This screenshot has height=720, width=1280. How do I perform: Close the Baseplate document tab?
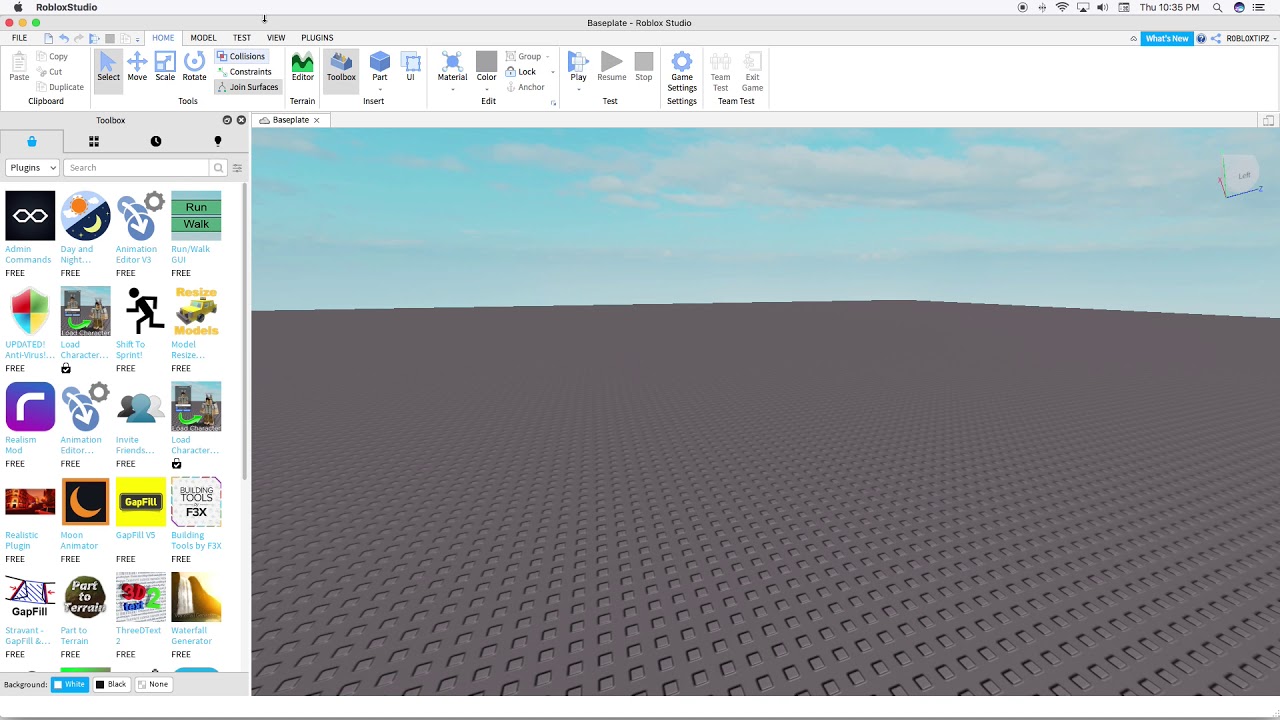(x=317, y=120)
